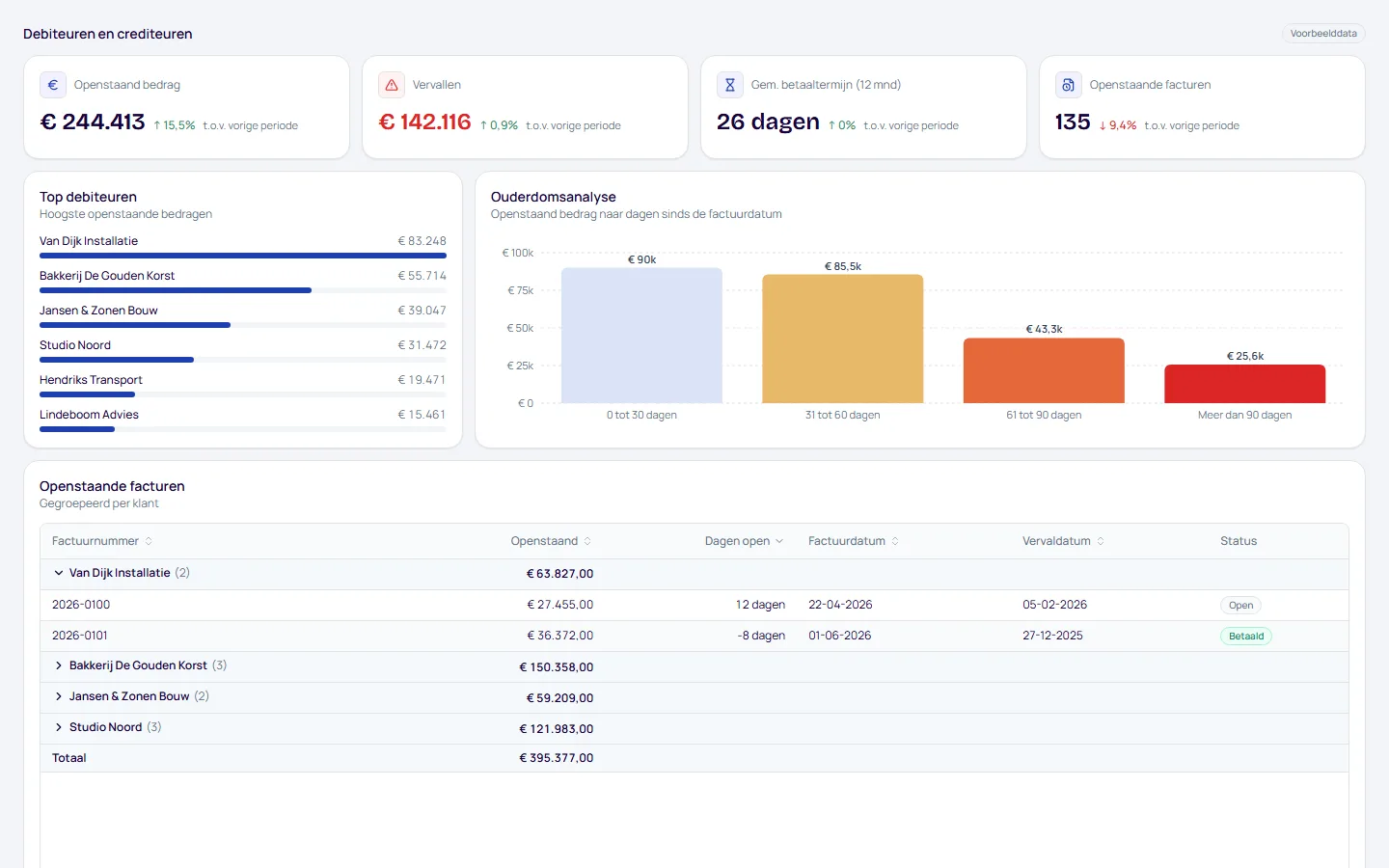1389x868 pixels.
Task: Click the 0 tot 30 dagen bar
Action: click(x=641, y=336)
